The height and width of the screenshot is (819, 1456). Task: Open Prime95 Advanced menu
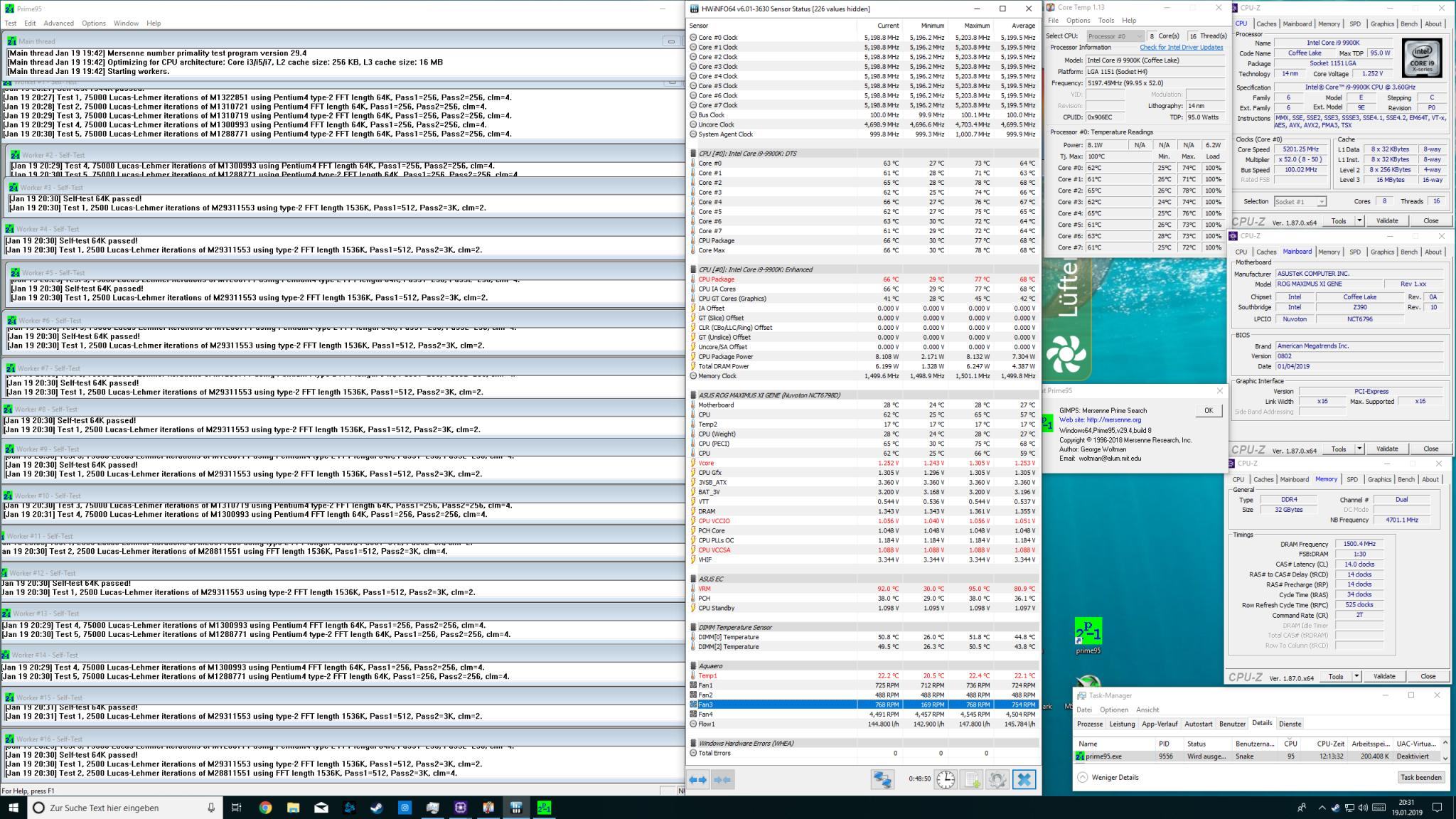58,23
